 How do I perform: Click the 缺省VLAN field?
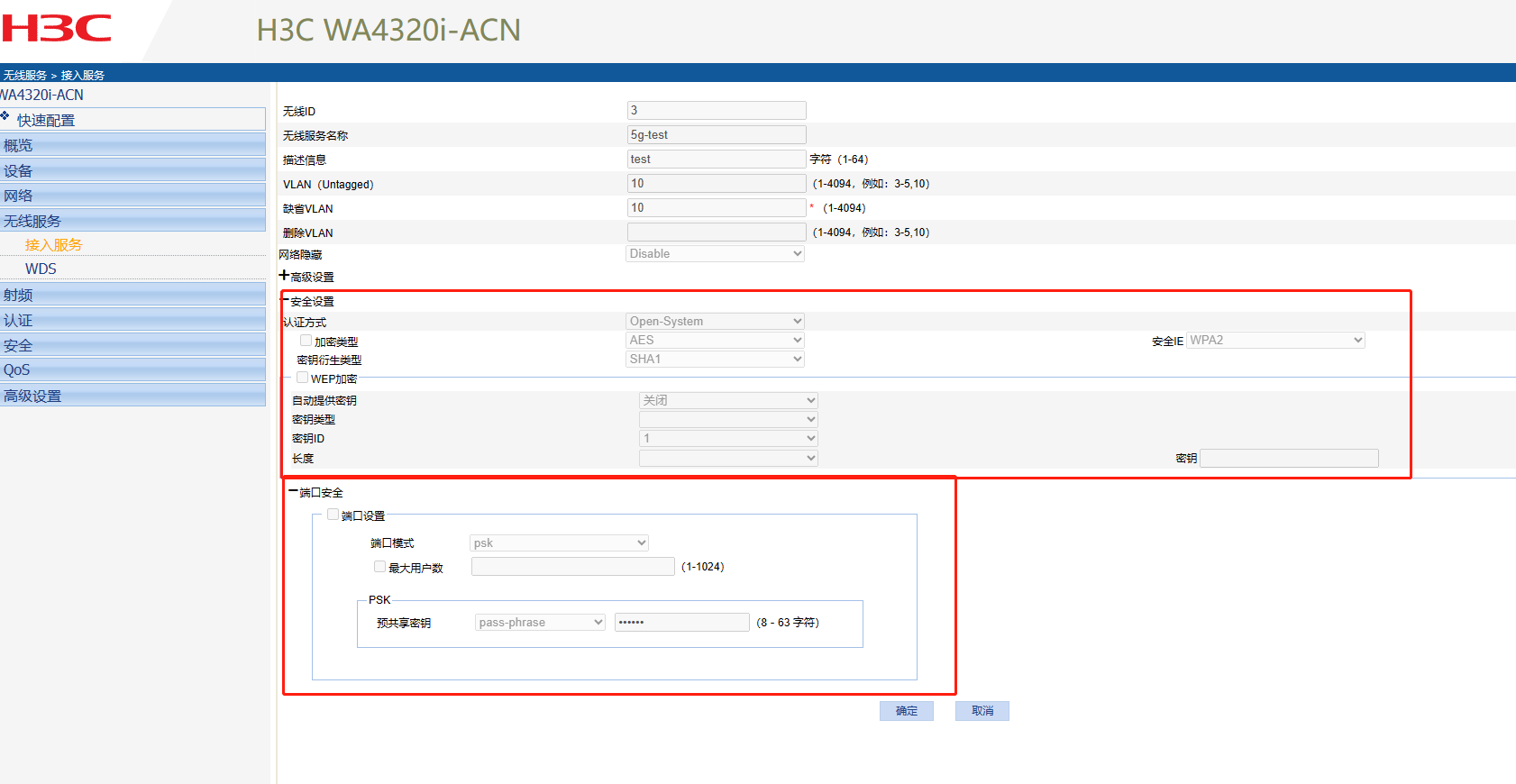click(717, 208)
